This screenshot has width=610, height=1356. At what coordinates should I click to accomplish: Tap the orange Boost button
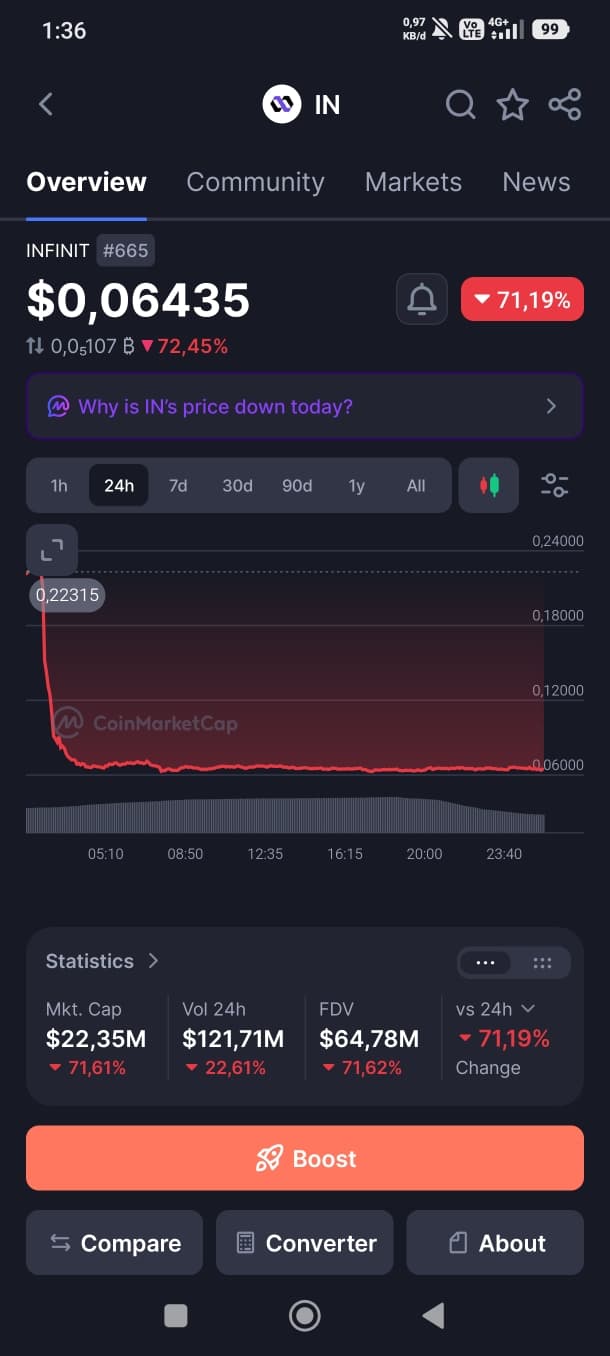[305, 1158]
